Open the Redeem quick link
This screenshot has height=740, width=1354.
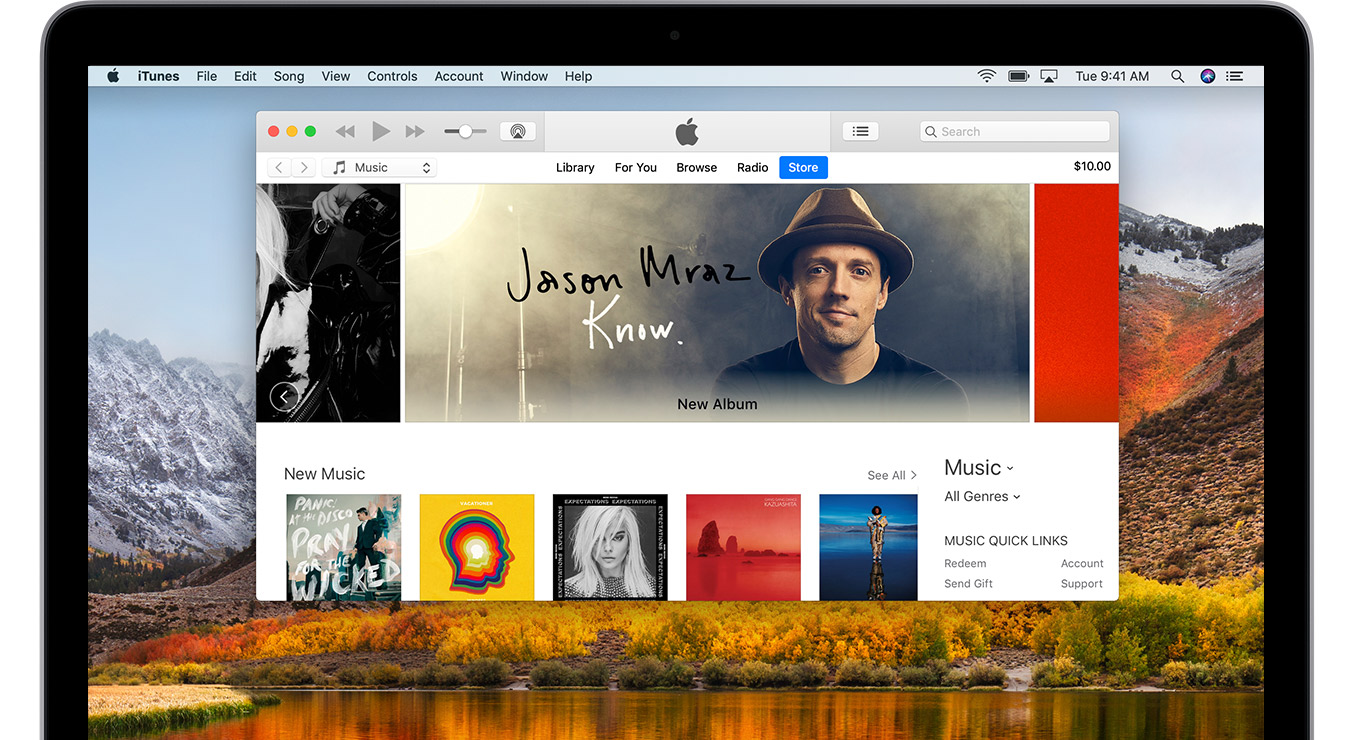pyautogui.click(x=965, y=564)
